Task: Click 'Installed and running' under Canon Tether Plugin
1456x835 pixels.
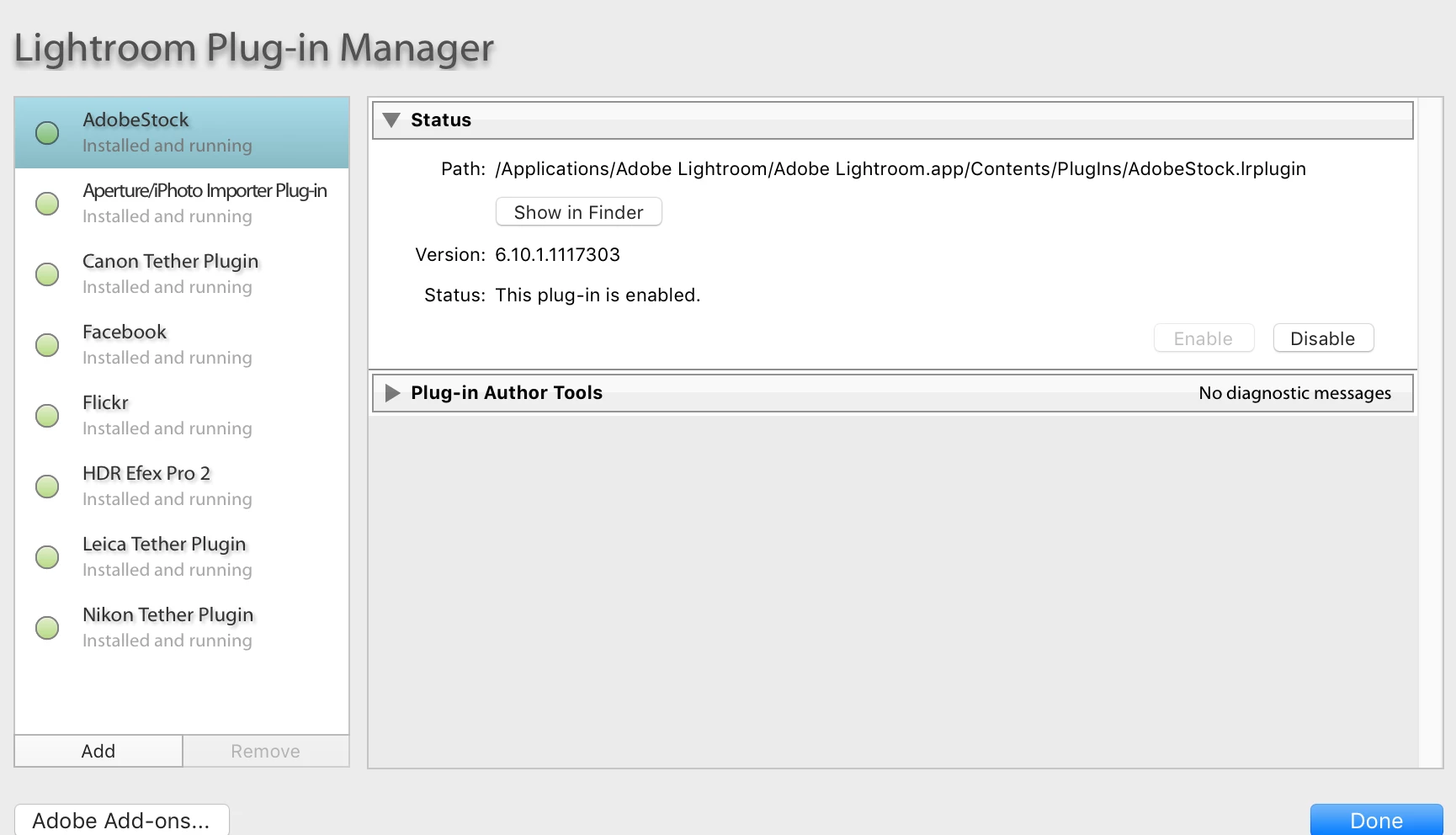Action: tap(167, 287)
